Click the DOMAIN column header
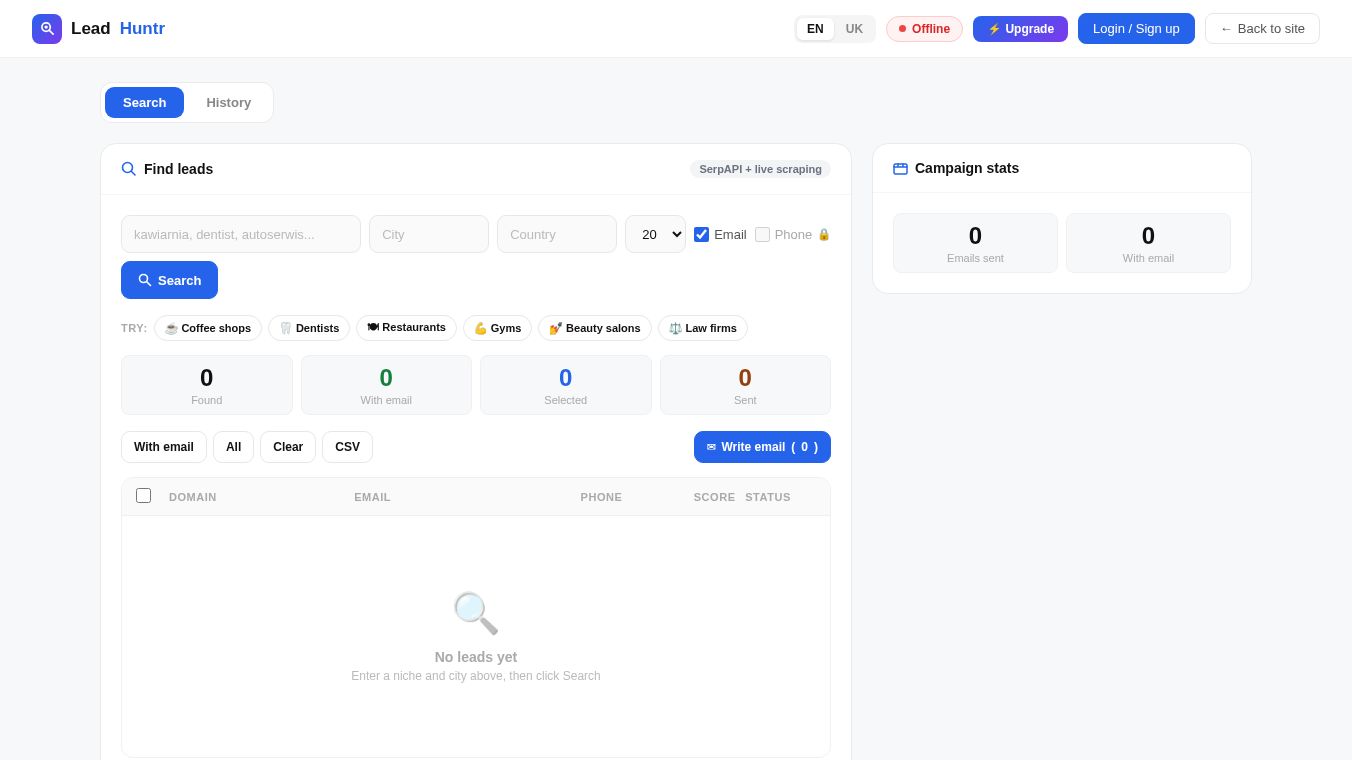The height and width of the screenshot is (760, 1352). click(193, 497)
